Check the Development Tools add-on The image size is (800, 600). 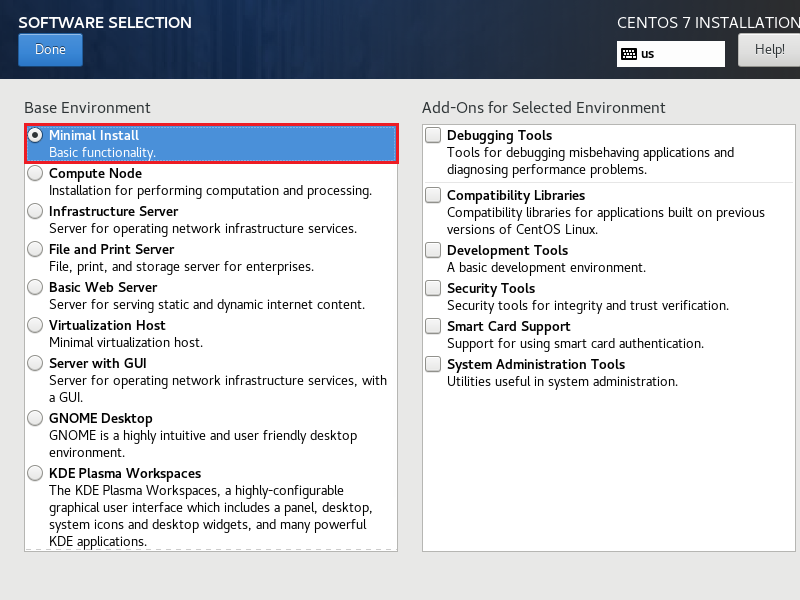click(x=433, y=250)
